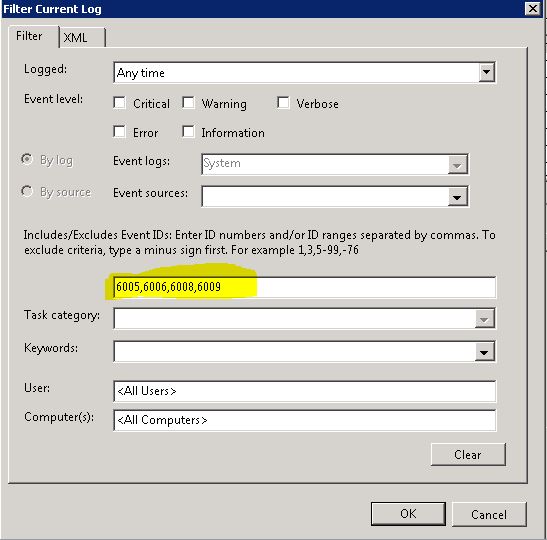Open the Event logs System dropdown

(x=335, y=164)
